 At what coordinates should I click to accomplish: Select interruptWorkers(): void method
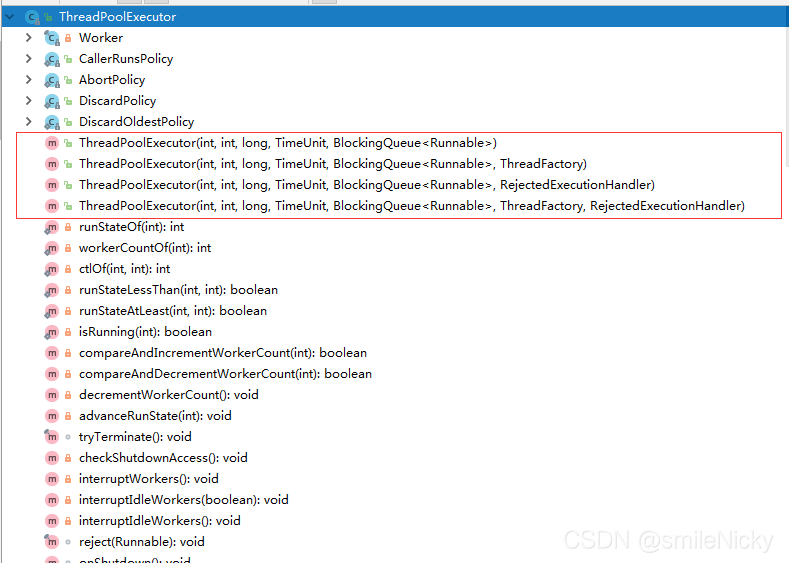(x=148, y=479)
